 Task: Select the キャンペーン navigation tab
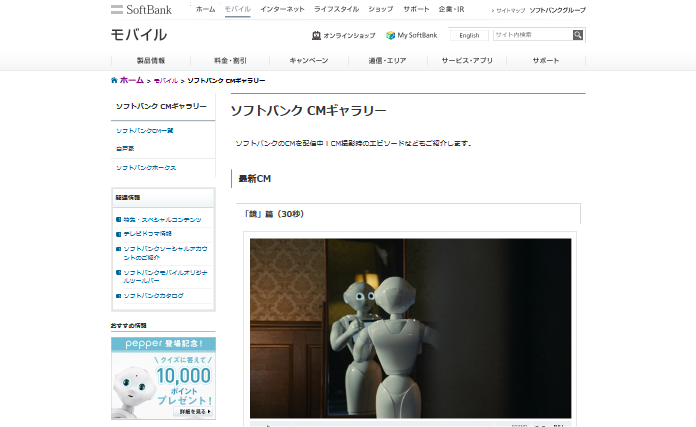[309, 60]
